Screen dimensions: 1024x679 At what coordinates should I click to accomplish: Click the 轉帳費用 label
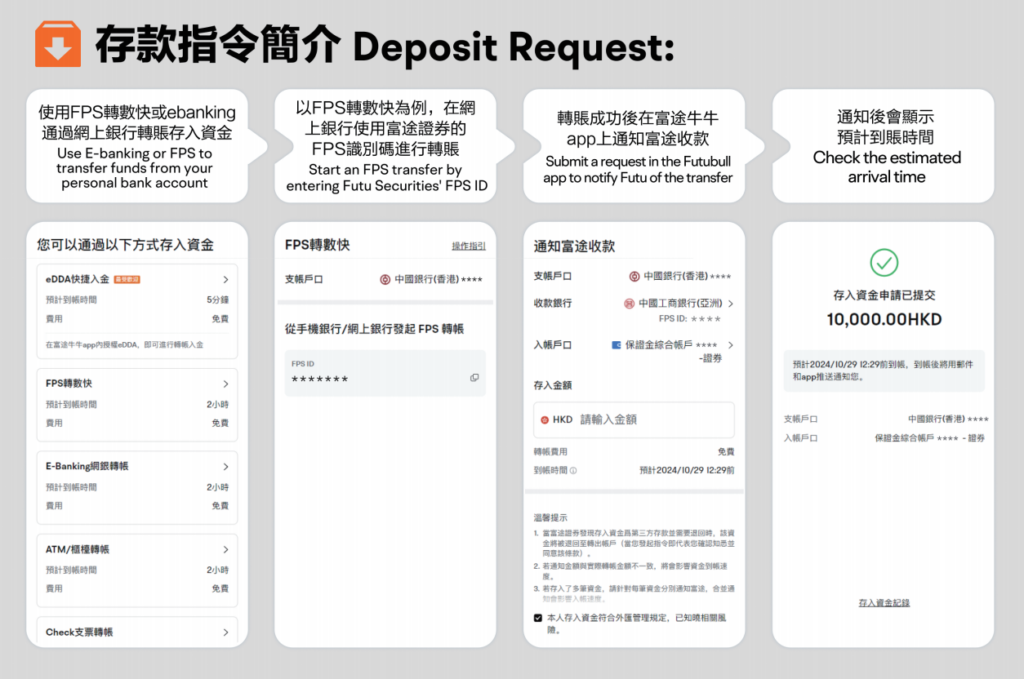550,452
